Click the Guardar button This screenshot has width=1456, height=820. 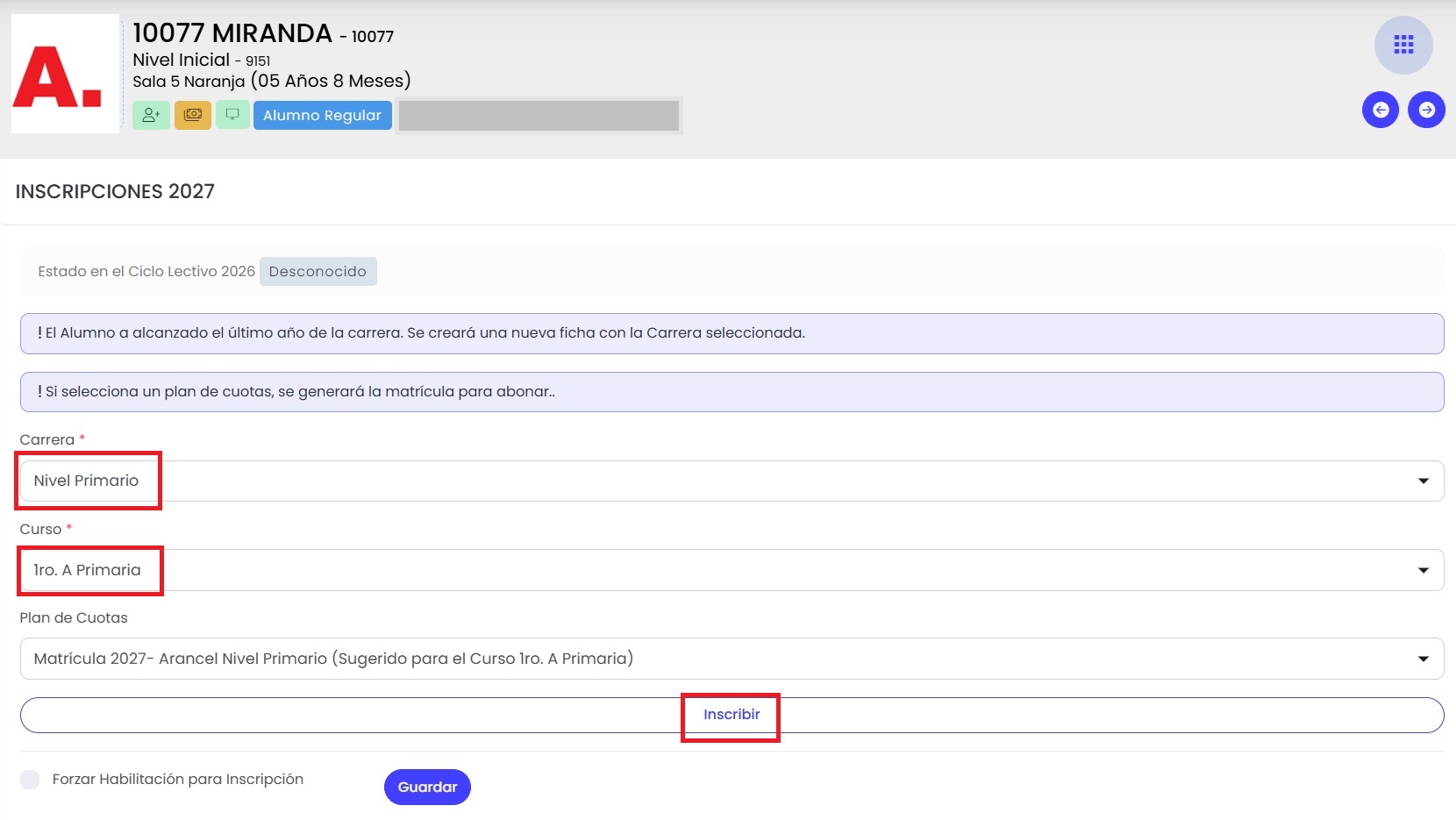click(x=427, y=787)
